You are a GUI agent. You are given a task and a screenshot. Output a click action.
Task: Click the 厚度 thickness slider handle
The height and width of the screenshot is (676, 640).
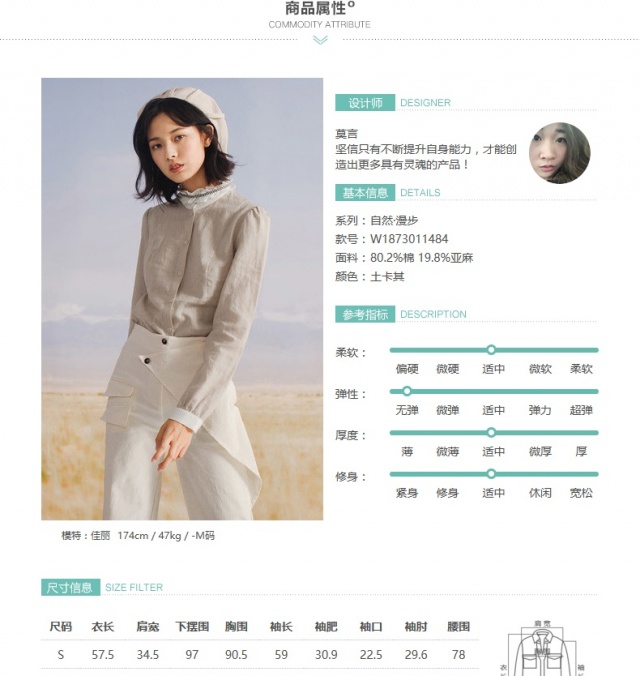[x=491, y=432]
